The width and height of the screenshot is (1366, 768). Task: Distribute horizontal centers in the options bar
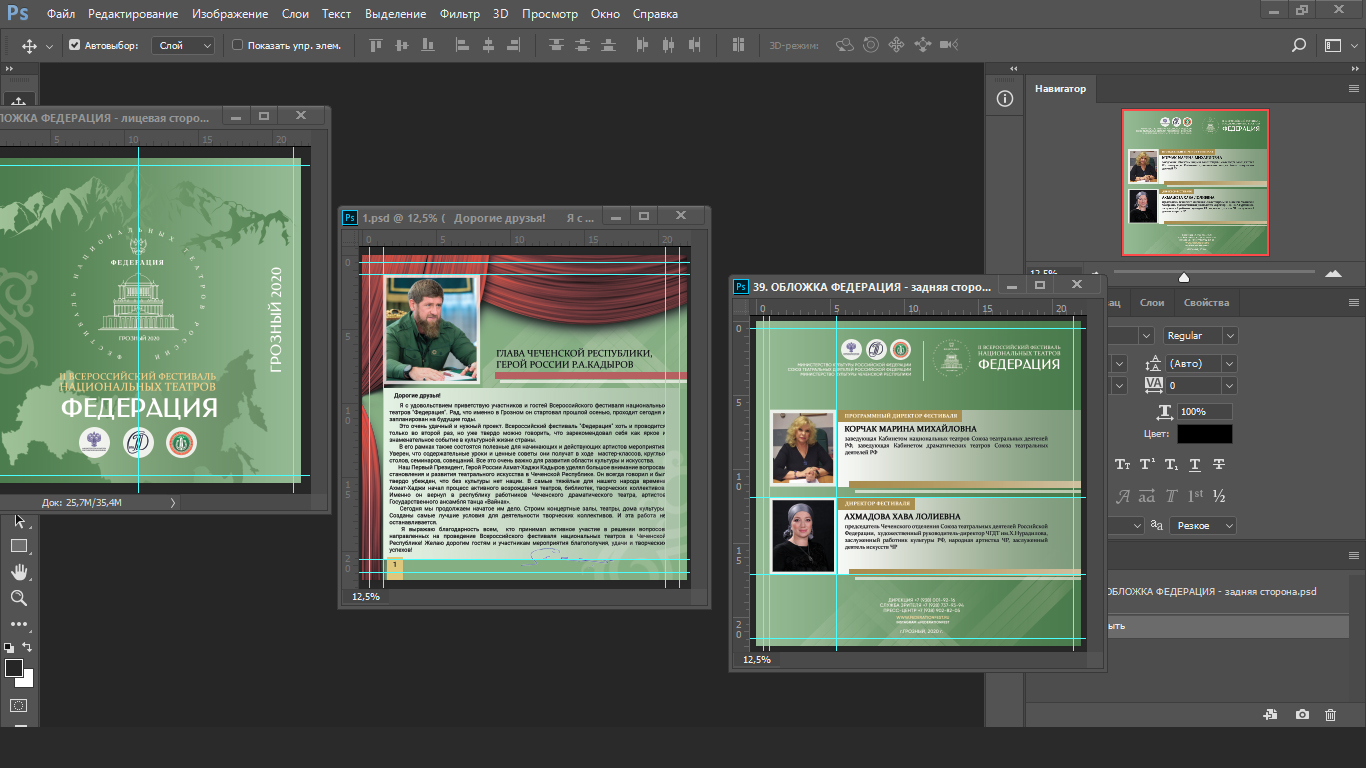pos(669,45)
